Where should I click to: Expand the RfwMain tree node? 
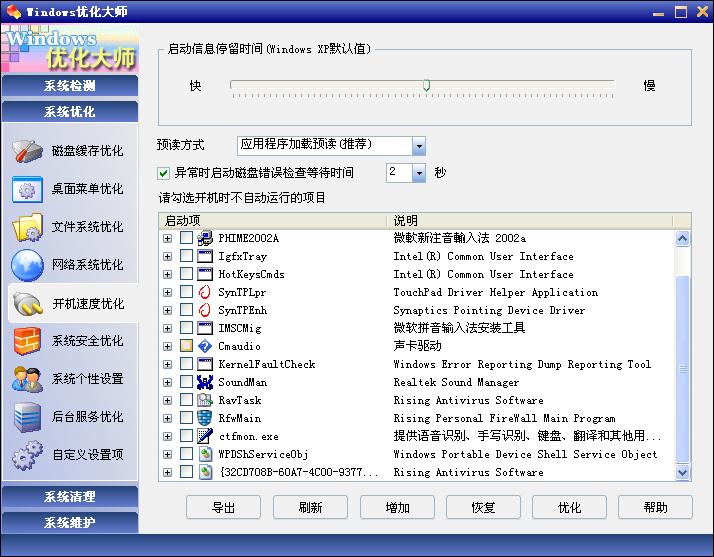pos(168,418)
